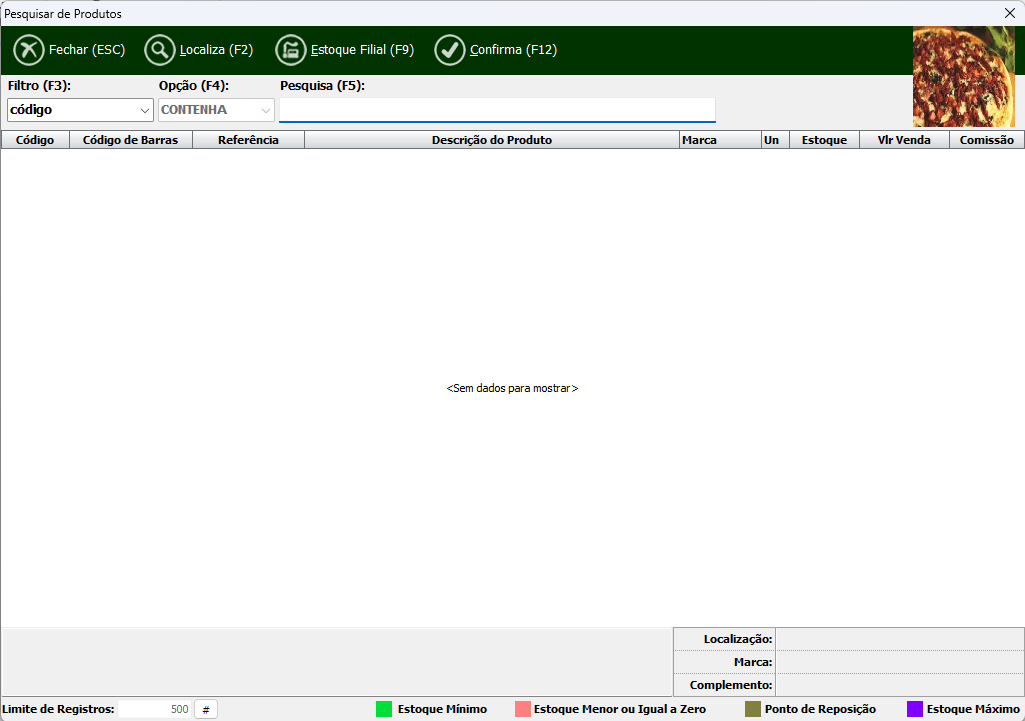Click the Estoque column header
Image resolution: width=1025 pixels, height=721 pixels.
pyautogui.click(x=824, y=140)
